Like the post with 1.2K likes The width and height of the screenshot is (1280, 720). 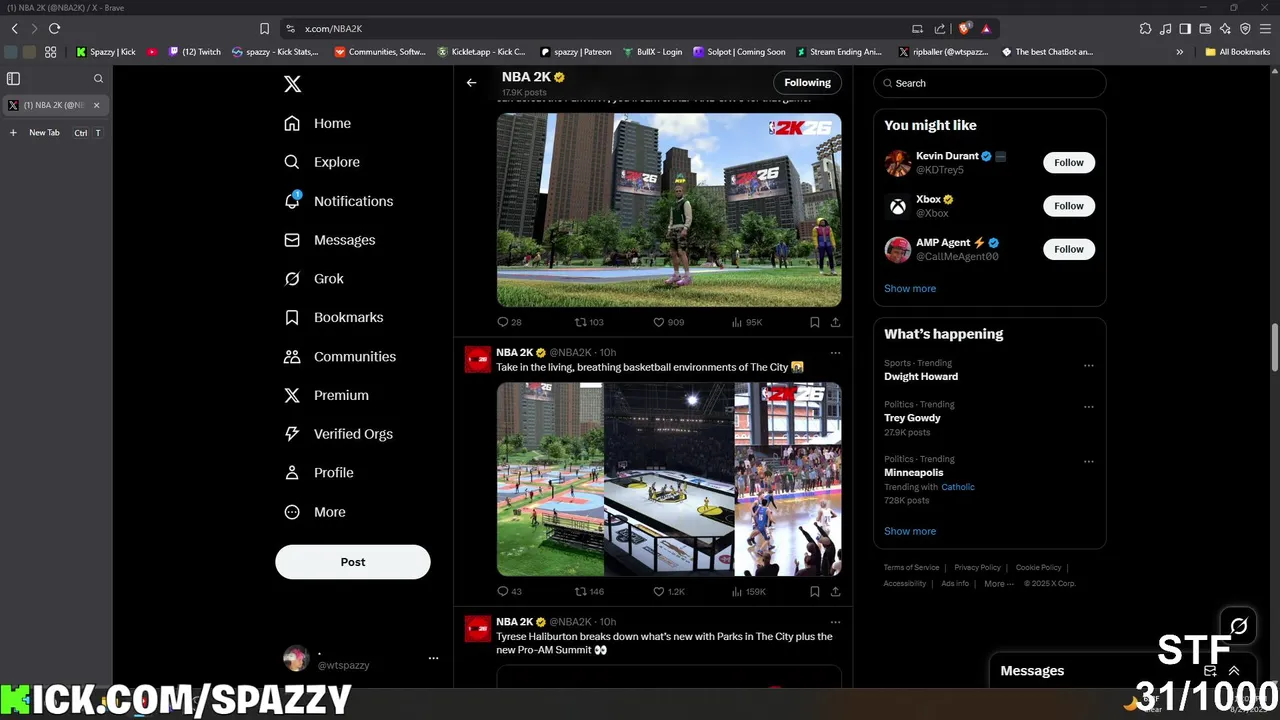coord(669,591)
